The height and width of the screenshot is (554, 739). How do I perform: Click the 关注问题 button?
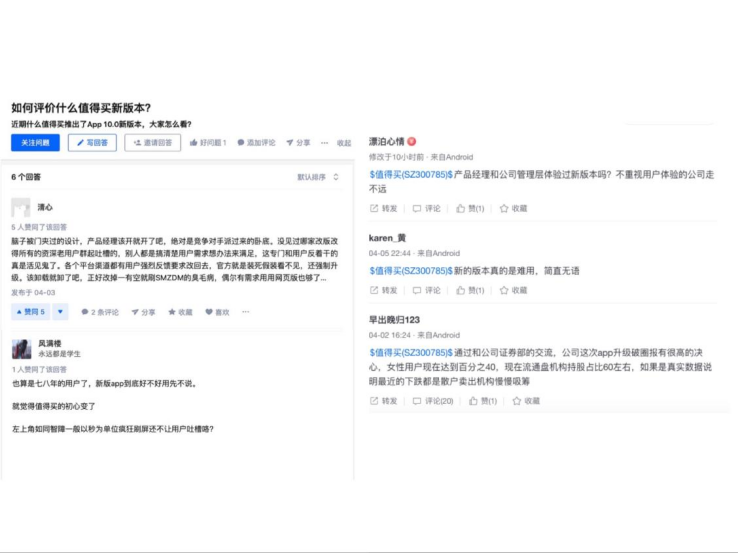(x=36, y=143)
